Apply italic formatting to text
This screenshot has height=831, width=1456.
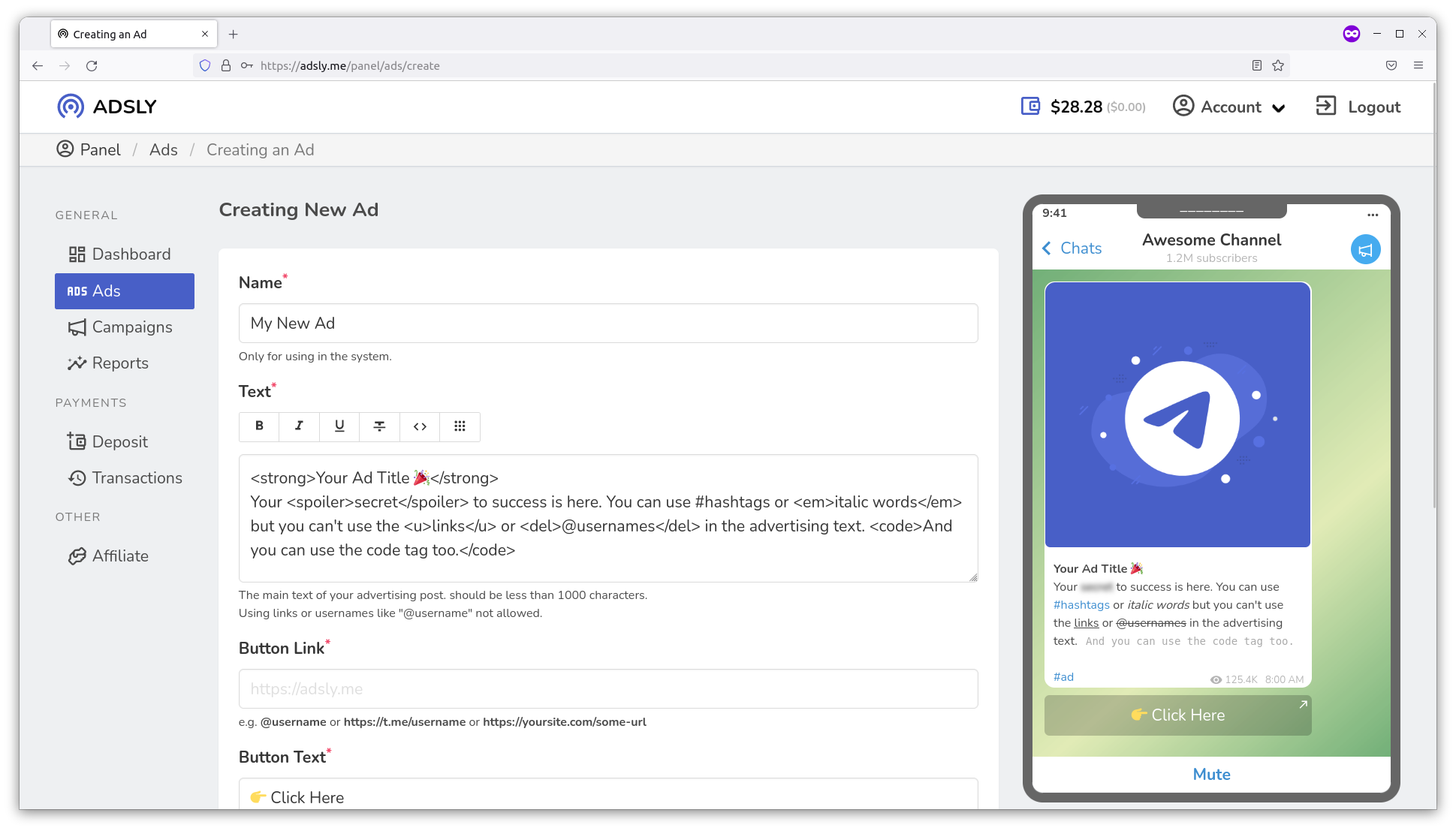point(299,426)
